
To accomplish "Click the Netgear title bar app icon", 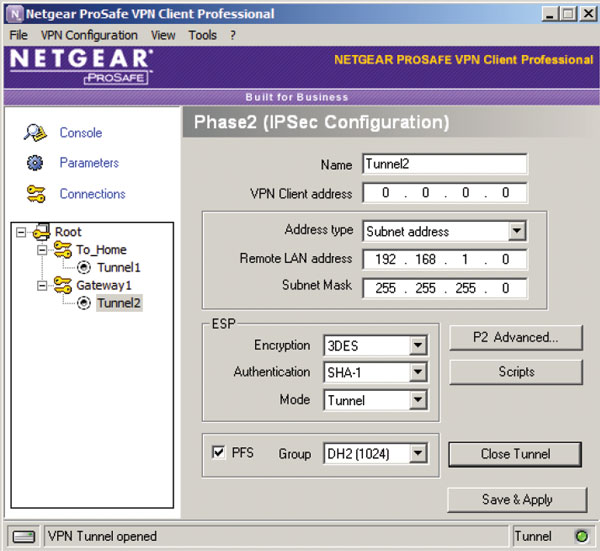I will [x=15, y=14].
